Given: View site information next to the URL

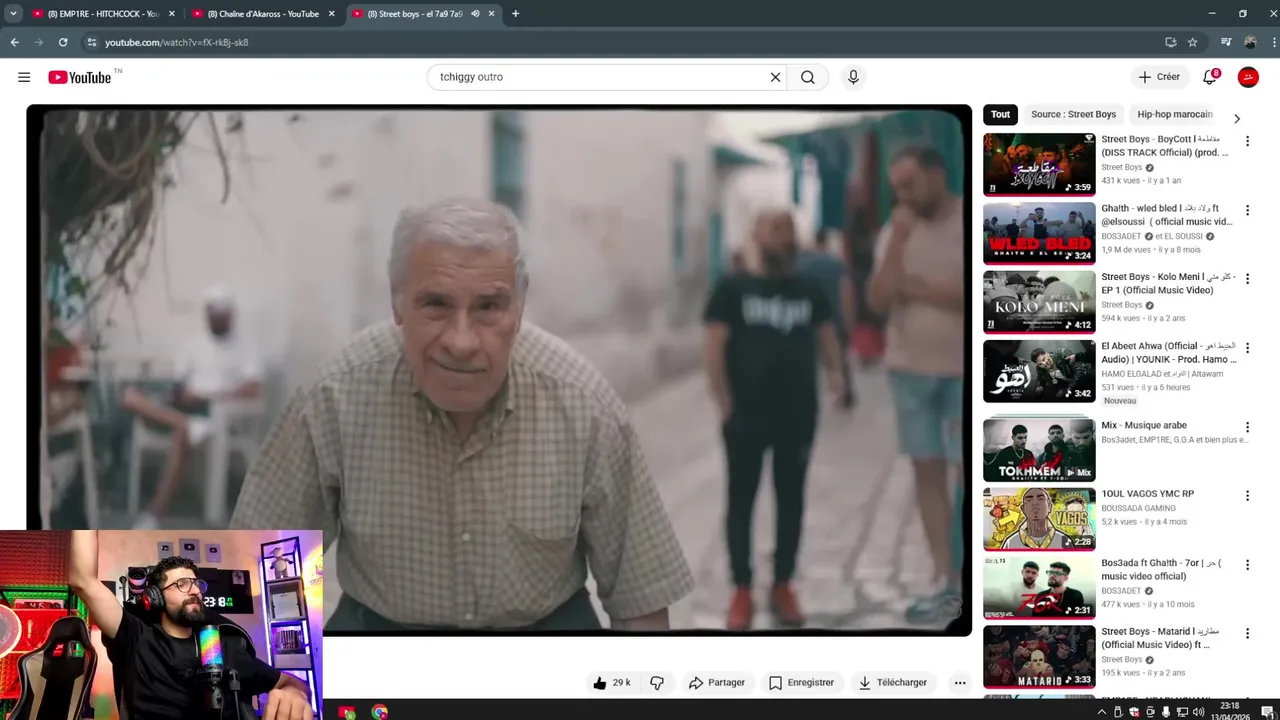Looking at the screenshot, I should click(91, 42).
